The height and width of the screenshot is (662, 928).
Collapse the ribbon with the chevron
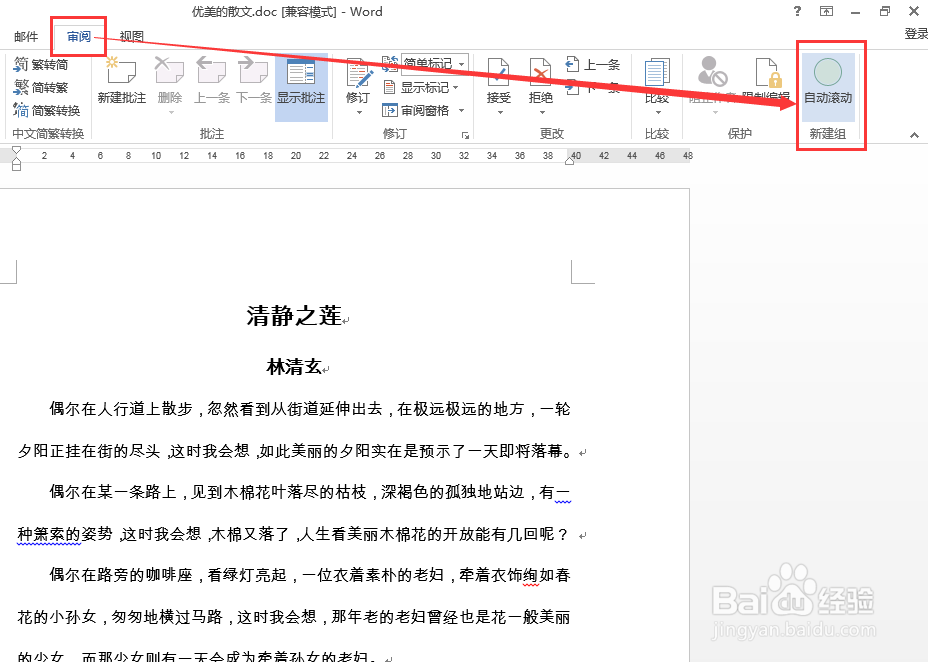pos(914,135)
